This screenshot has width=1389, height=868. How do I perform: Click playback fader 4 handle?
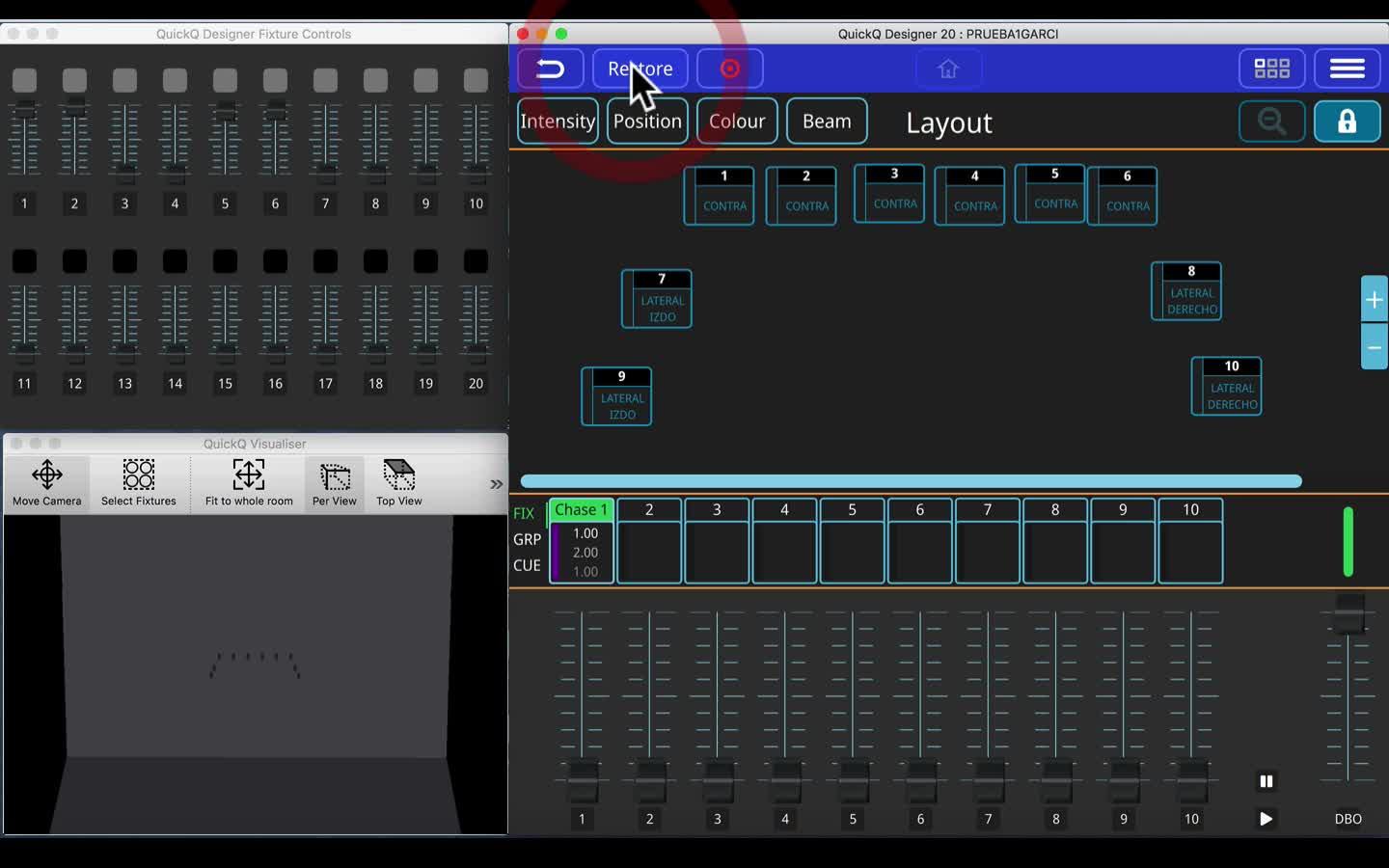(785, 781)
